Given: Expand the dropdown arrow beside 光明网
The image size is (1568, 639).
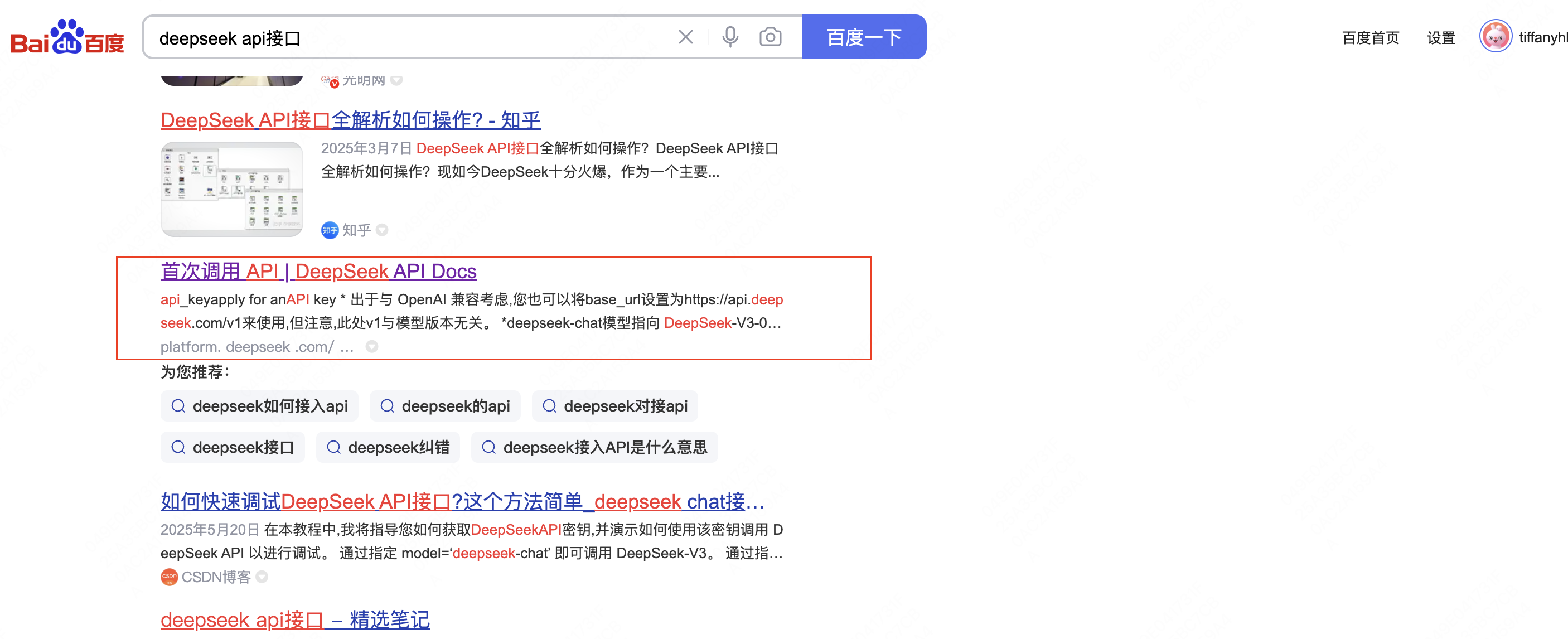Looking at the screenshot, I should click(x=396, y=80).
